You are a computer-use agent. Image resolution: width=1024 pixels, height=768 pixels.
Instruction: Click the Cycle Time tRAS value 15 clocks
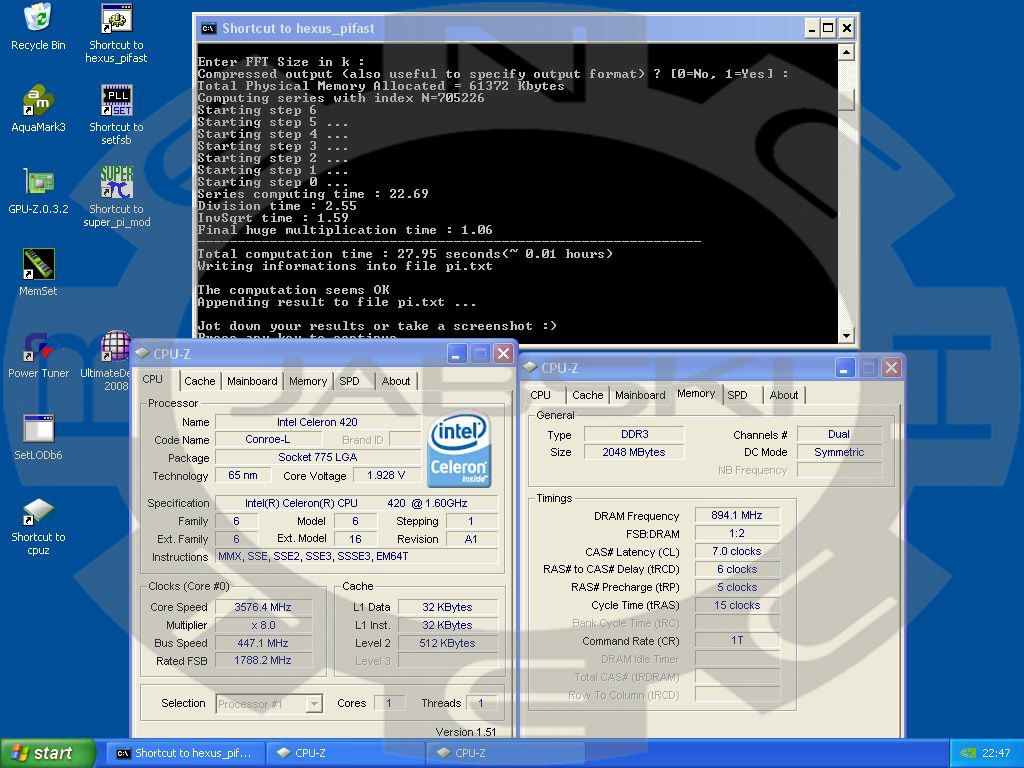[737, 605]
